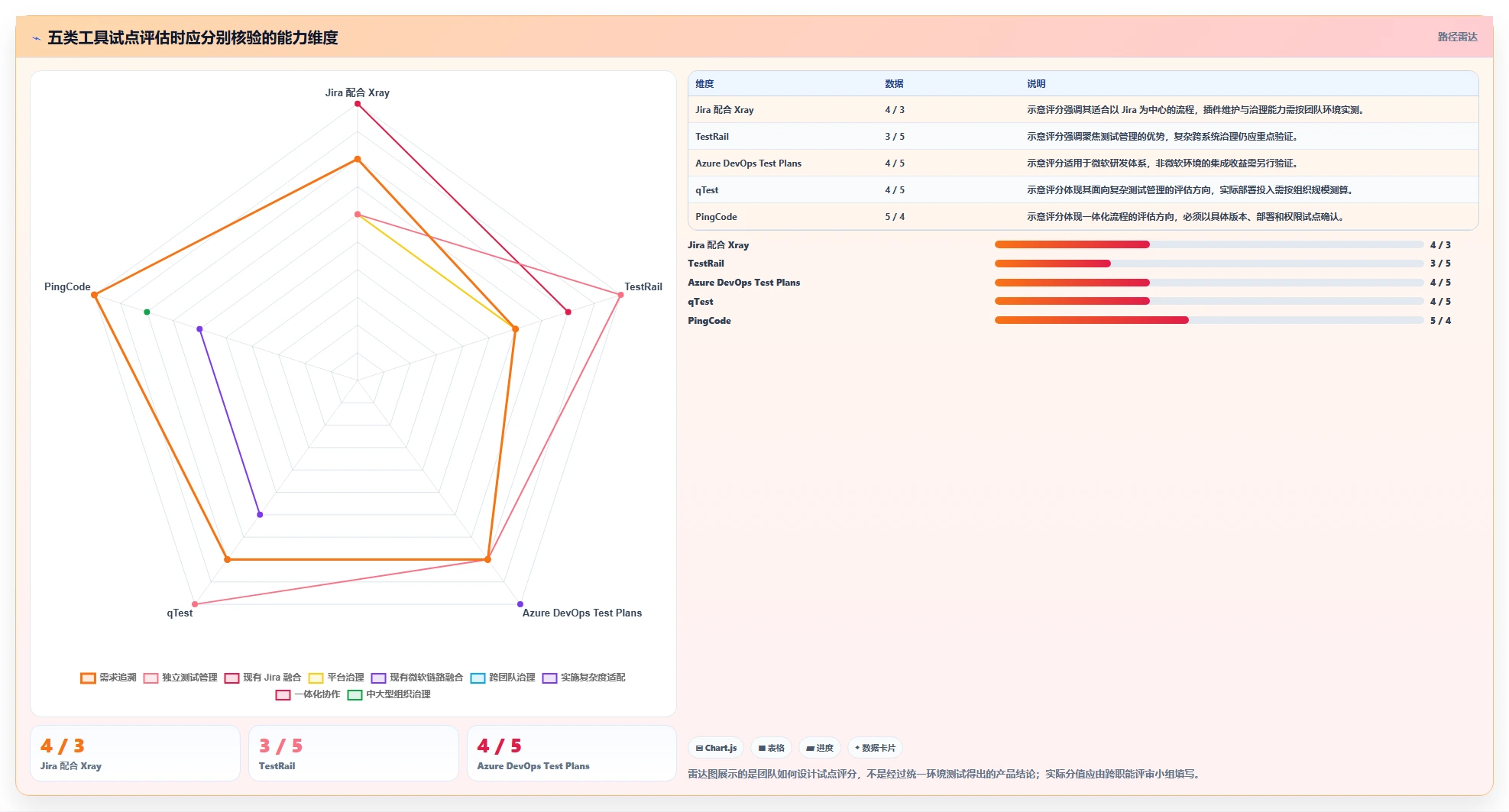
Task: Click the footnote text starting 雷达图展示的是
Action: coord(945,774)
